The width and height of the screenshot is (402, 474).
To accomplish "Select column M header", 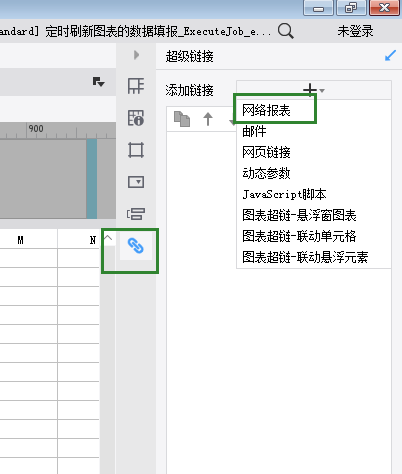I will pos(21,240).
